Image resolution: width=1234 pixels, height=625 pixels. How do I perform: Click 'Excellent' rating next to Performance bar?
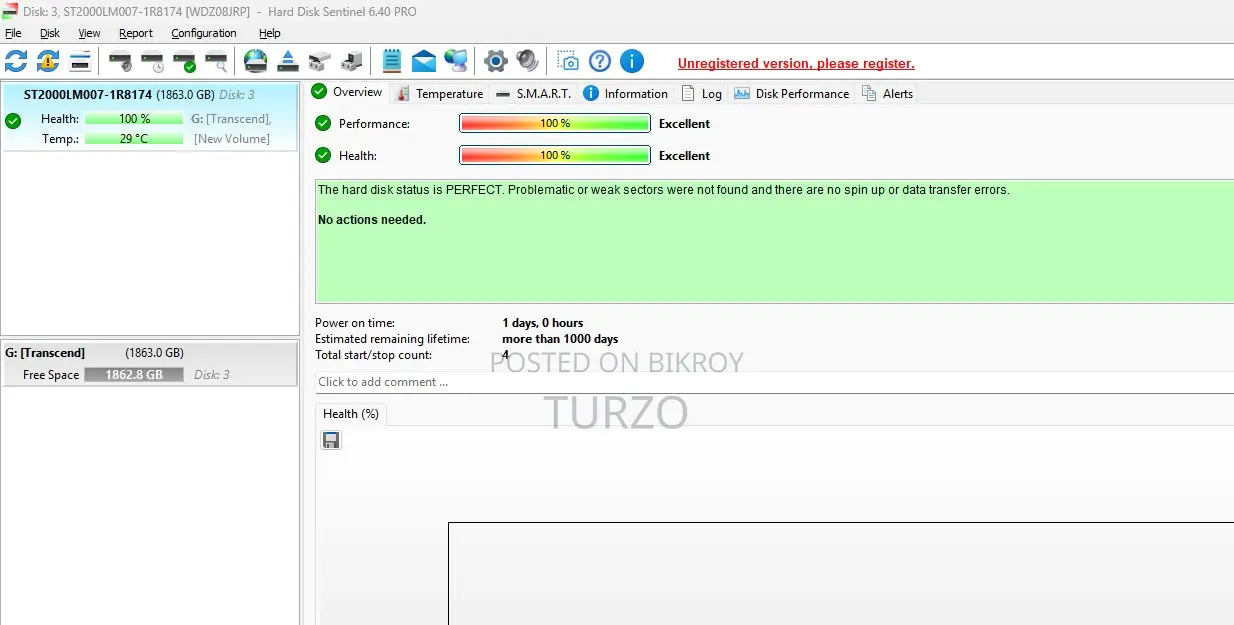coord(684,124)
